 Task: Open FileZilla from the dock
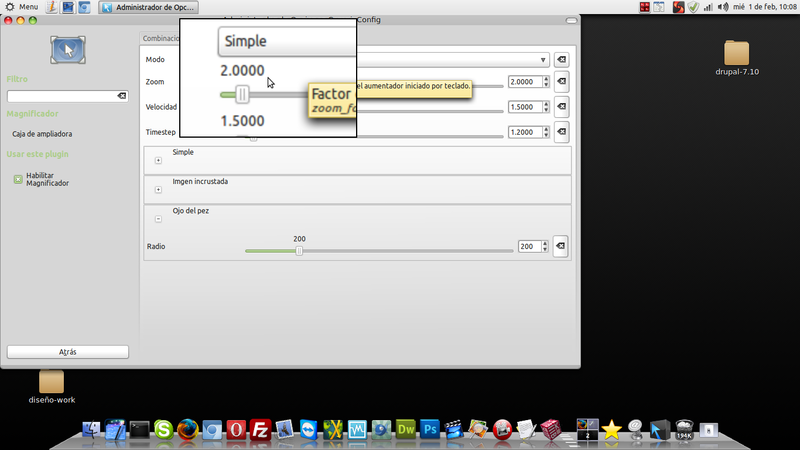coord(261,429)
